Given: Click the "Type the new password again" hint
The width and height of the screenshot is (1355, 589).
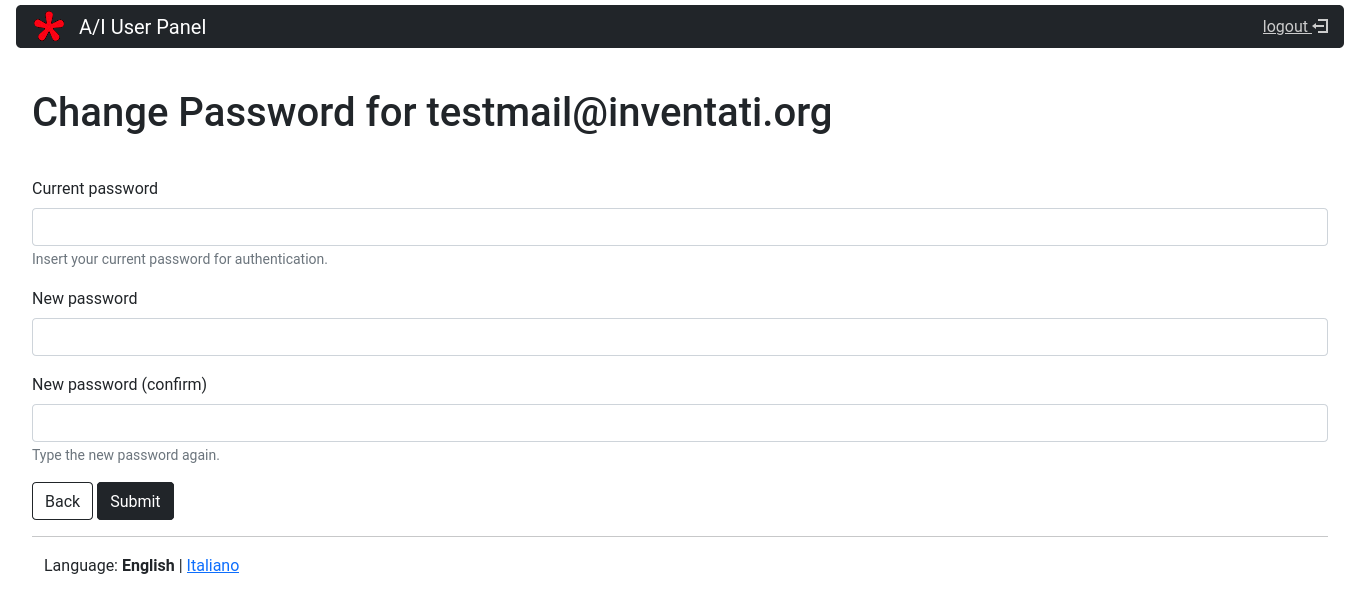Looking at the screenshot, I should click(126, 456).
